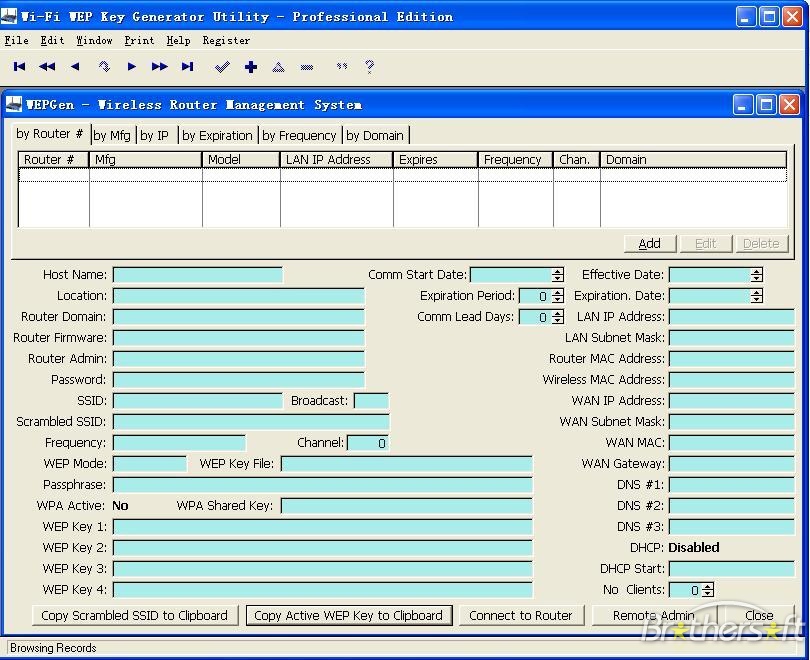Screen dimensions: 810x660
Task: Click the quotation marks toolbar icon
Action: (x=342, y=66)
